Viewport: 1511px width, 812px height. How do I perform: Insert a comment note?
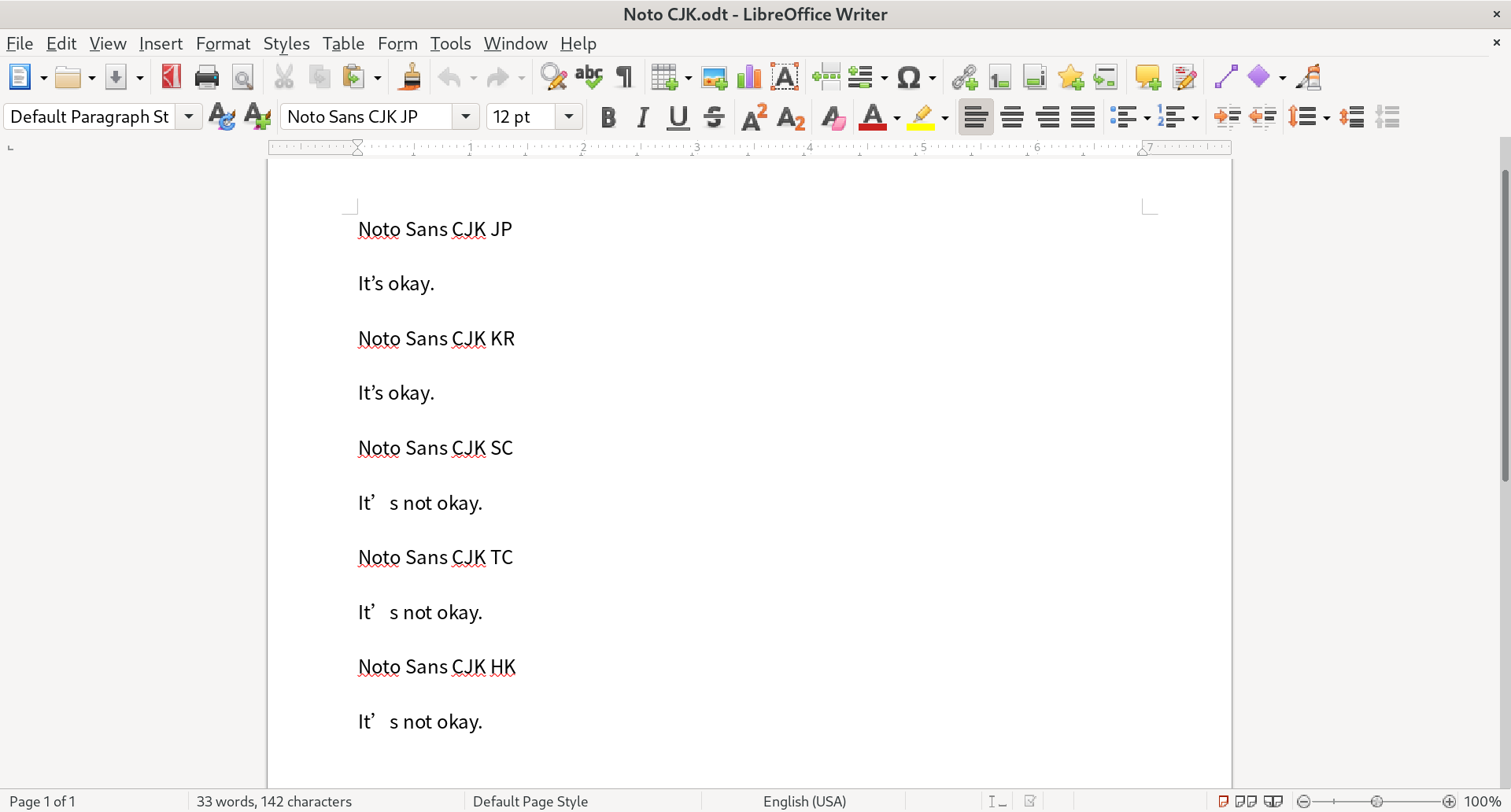click(x=1147, y=77)
